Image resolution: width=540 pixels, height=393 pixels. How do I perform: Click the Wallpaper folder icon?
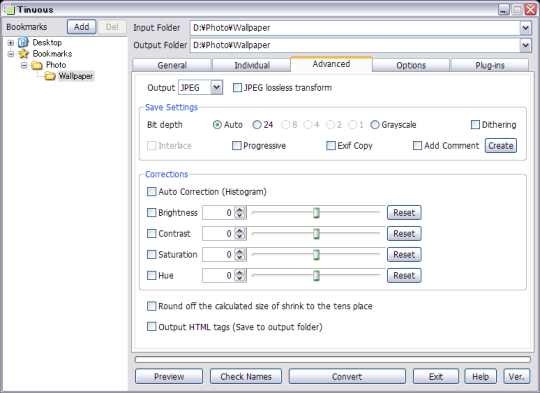(50, 76)
